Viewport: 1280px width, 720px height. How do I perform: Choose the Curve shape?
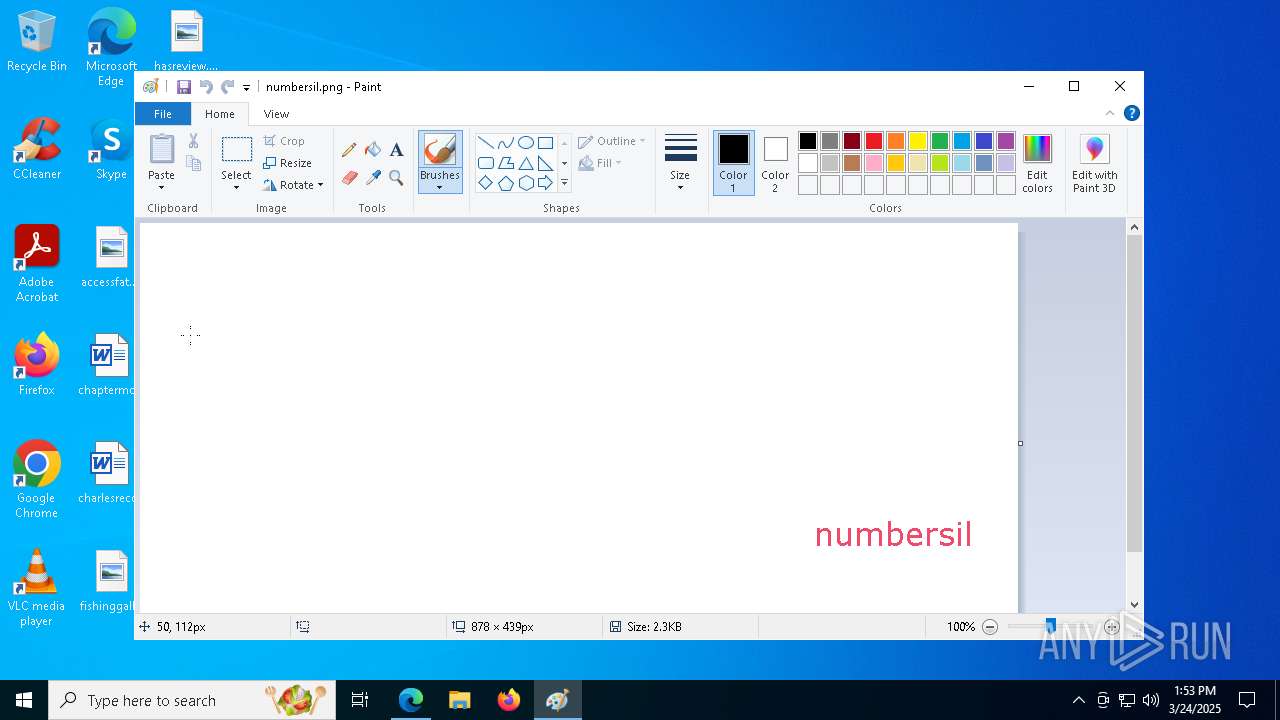pos(505,142)
